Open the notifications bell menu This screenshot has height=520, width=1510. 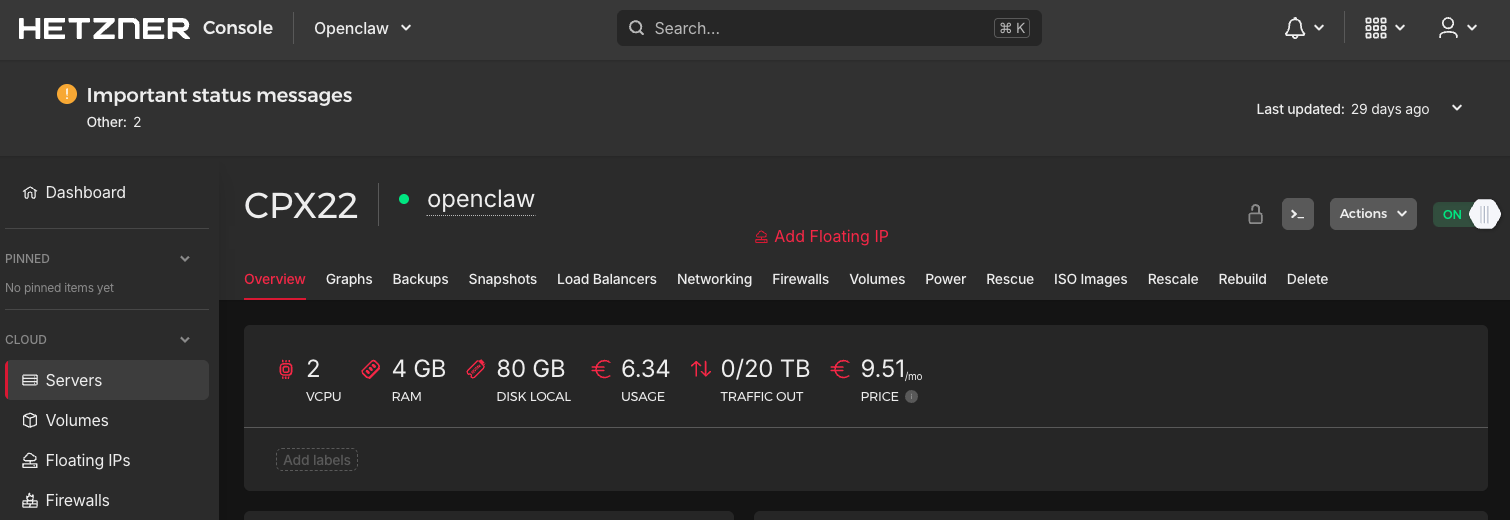tap(1304, 28)
